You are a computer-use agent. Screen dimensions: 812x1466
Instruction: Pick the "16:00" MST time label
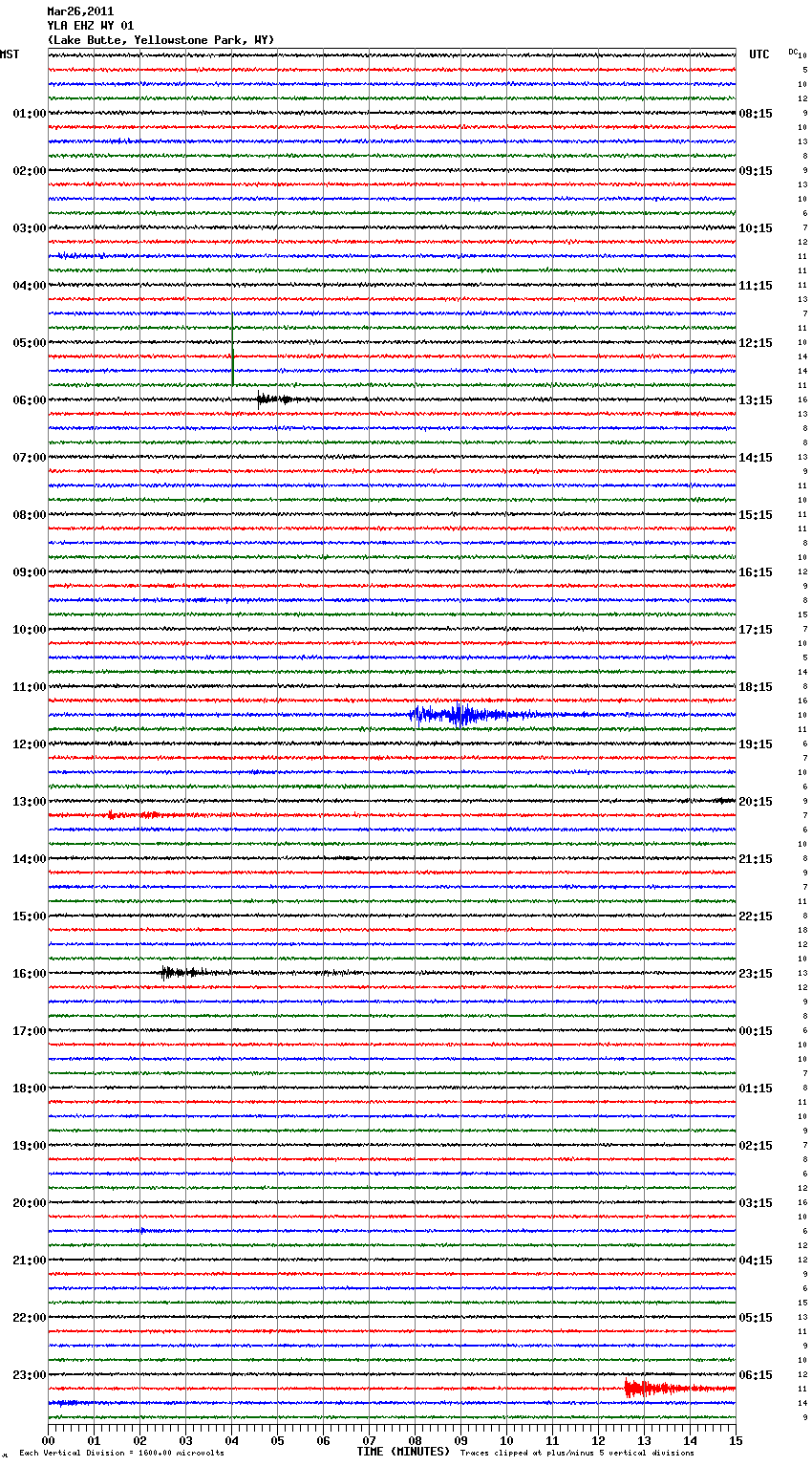pyautogui.click(x=30, y=974)
